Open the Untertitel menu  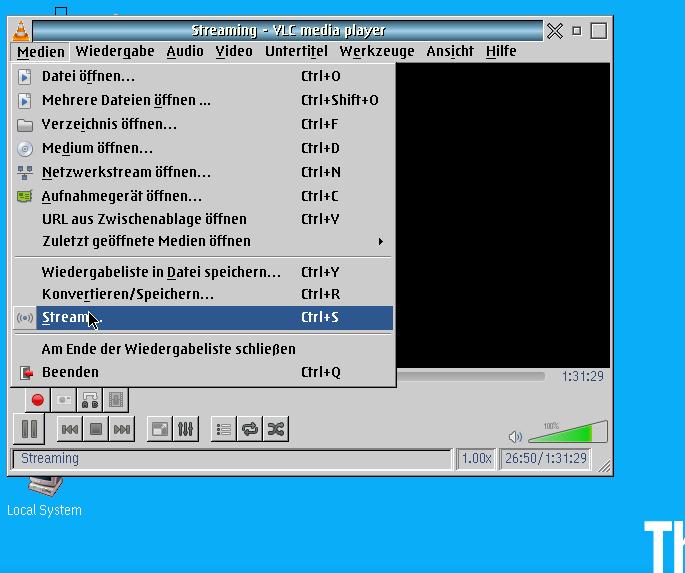(296, 52)
